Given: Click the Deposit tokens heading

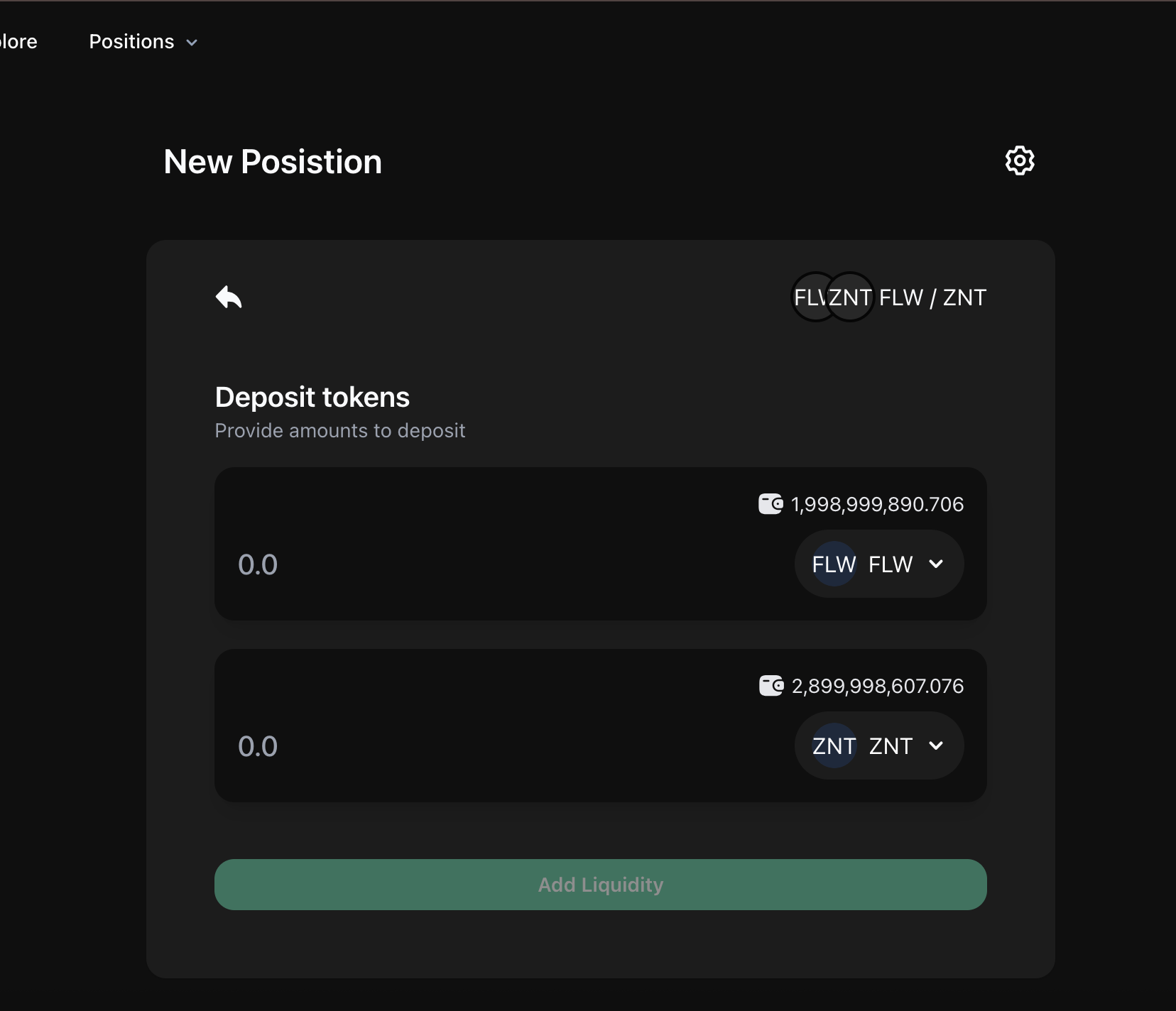Looking at the screenshot, I should pyautogui.click(x=312, y=398).
